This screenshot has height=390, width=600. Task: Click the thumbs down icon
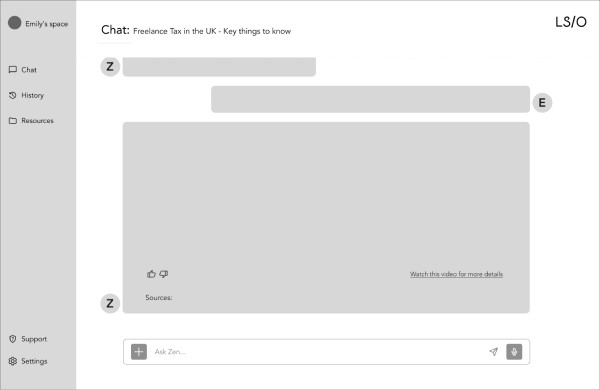(164, 274)
